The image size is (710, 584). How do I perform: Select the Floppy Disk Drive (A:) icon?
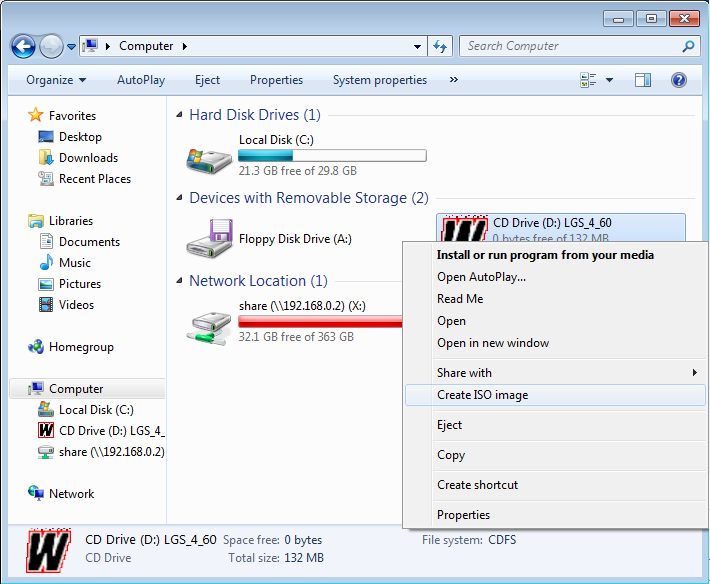(x=209, y=239)
